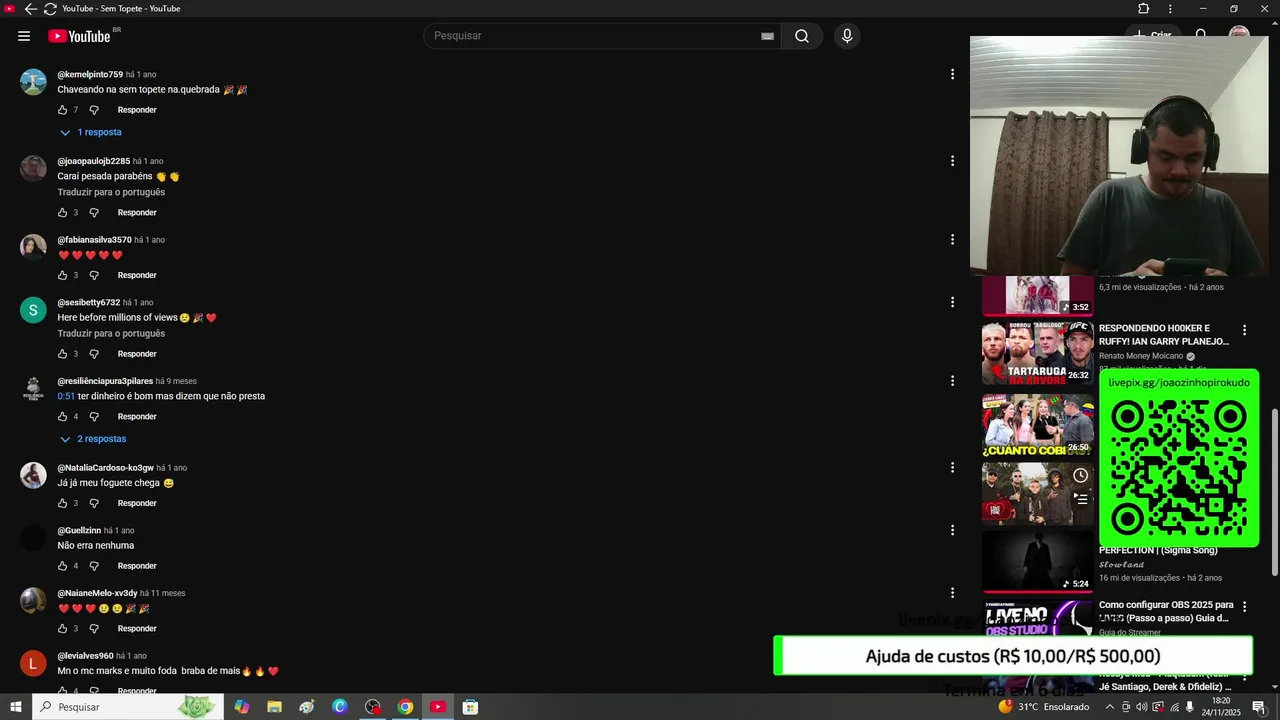Screen dimensions: 1280x720
Task: Like the comment by @joaopaulojb2285
Action: click(62, 213)
